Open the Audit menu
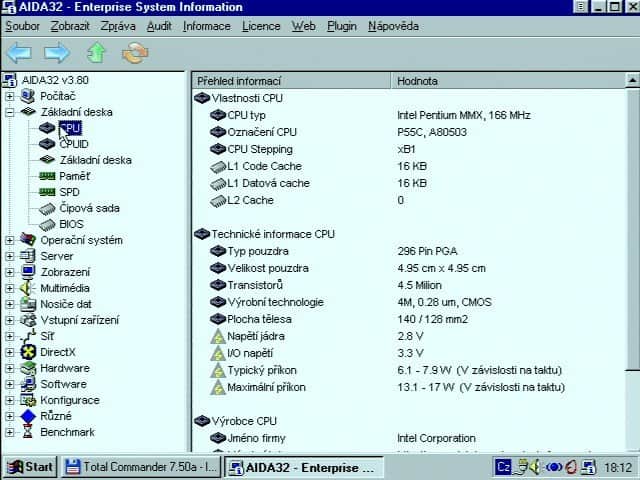 pyautogui.click(x=159, y=27)
